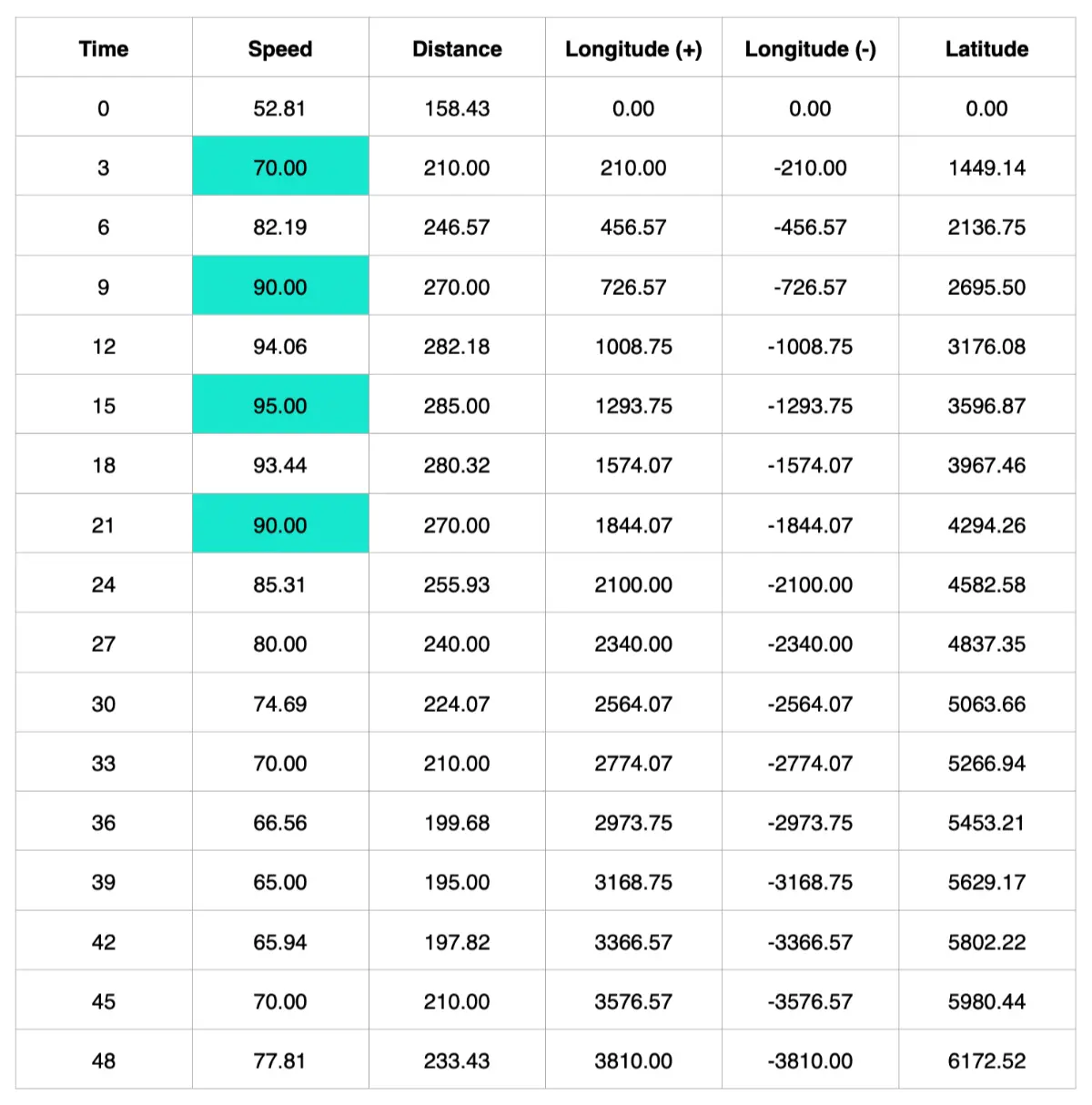Select the Latitude header cell
Viewport: 1092px width, 1105px height.
[986, 49]
